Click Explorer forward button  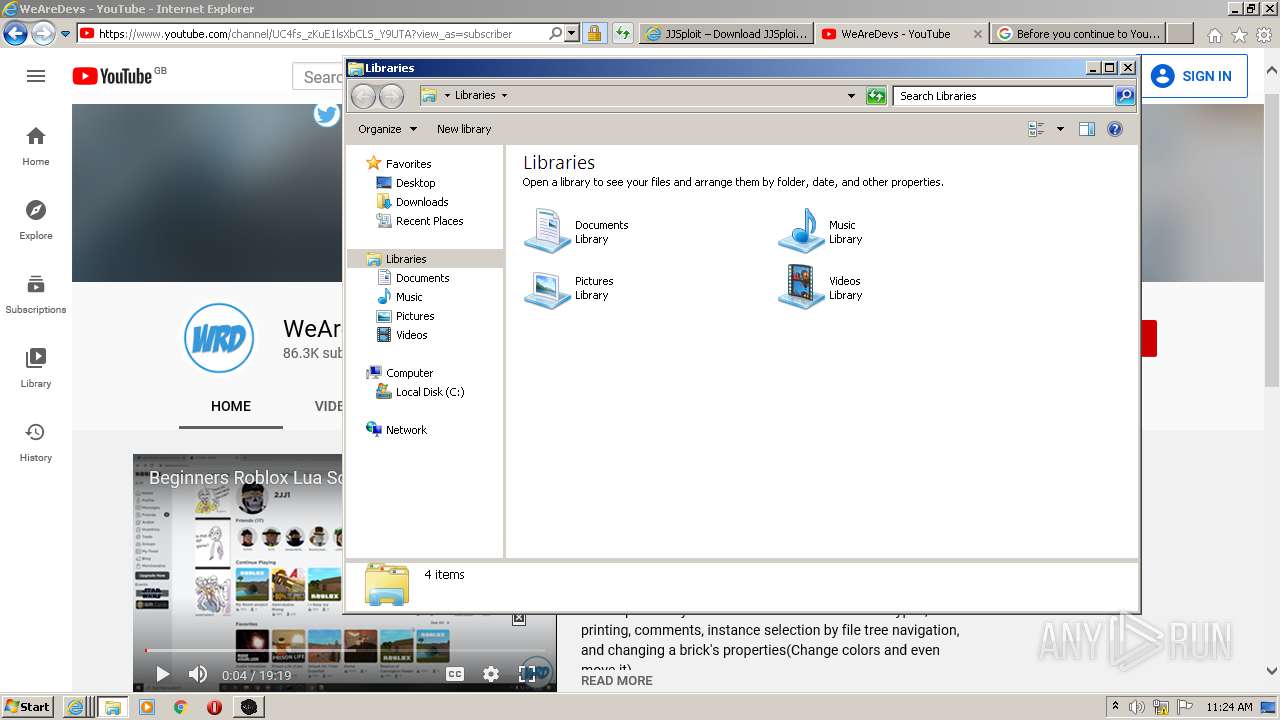tap(391, 96)
